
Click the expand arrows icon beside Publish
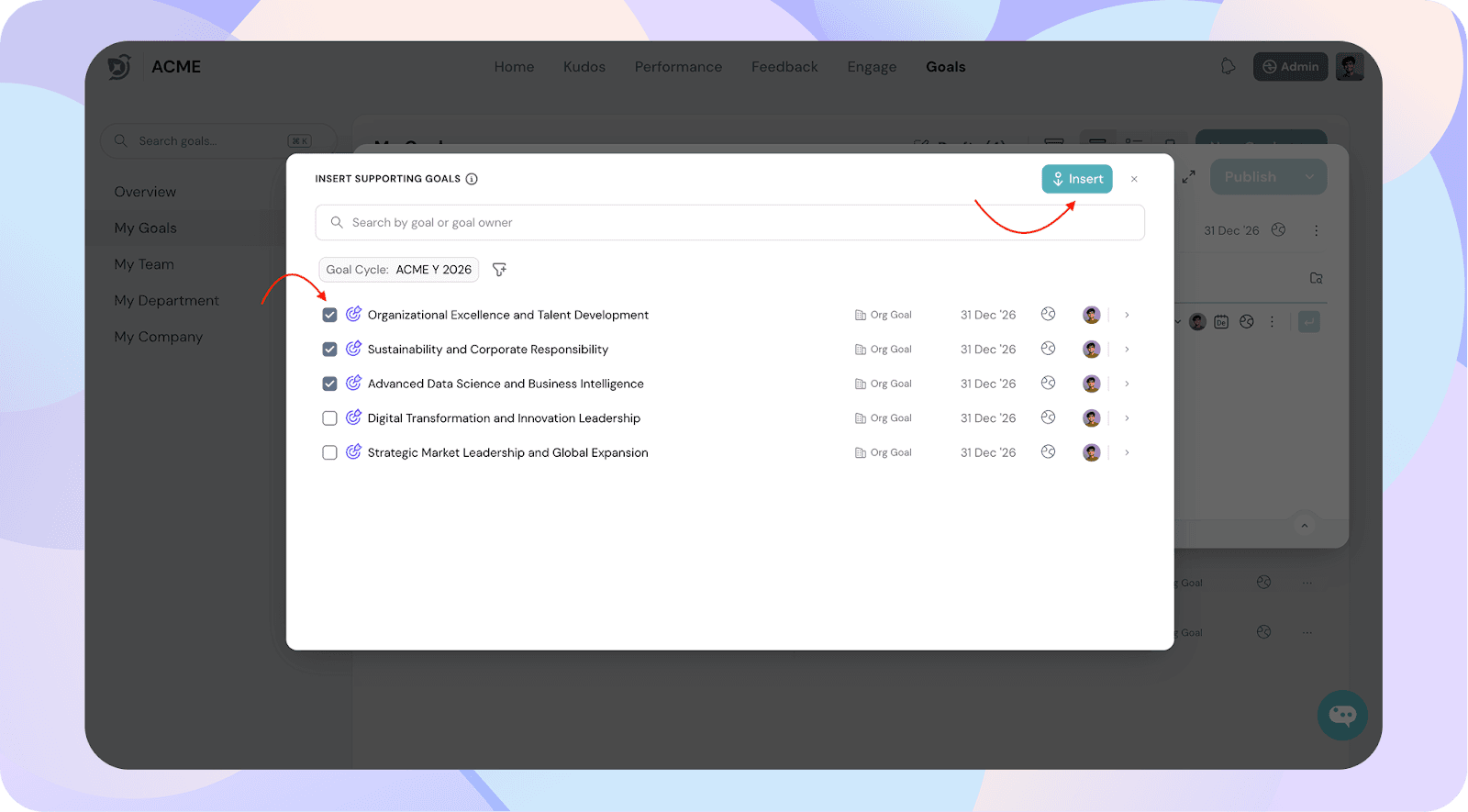tap(1188, 177)
